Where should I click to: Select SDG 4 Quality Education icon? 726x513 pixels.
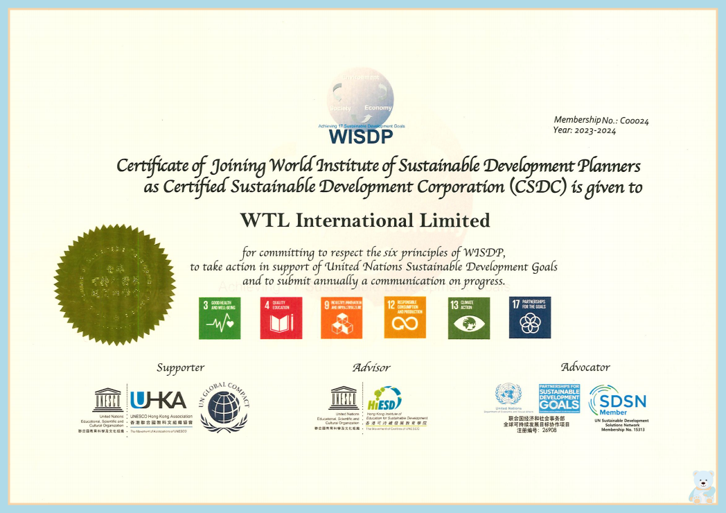click(281, 318)
